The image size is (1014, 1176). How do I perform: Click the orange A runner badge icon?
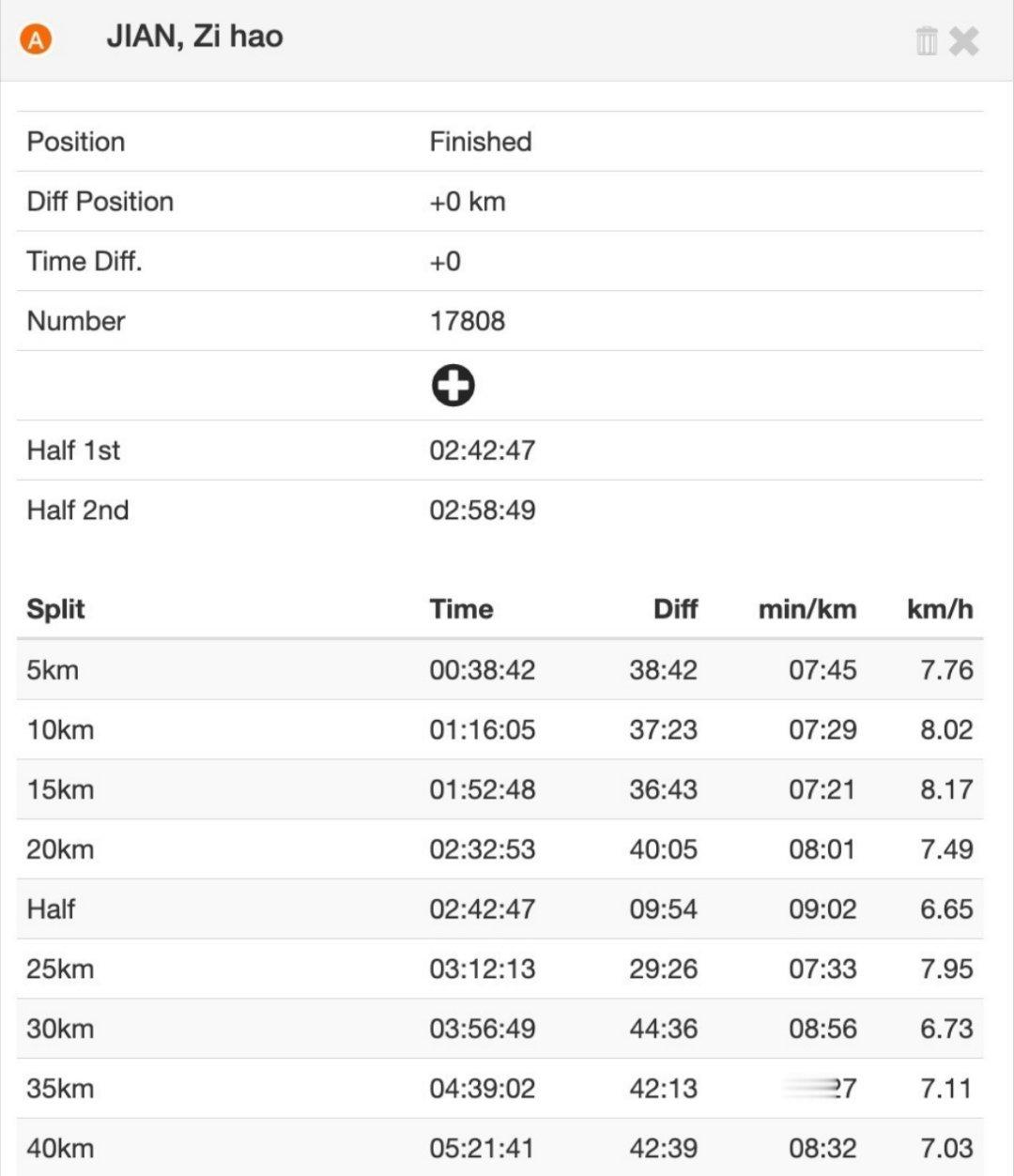[x=36, y=40]
